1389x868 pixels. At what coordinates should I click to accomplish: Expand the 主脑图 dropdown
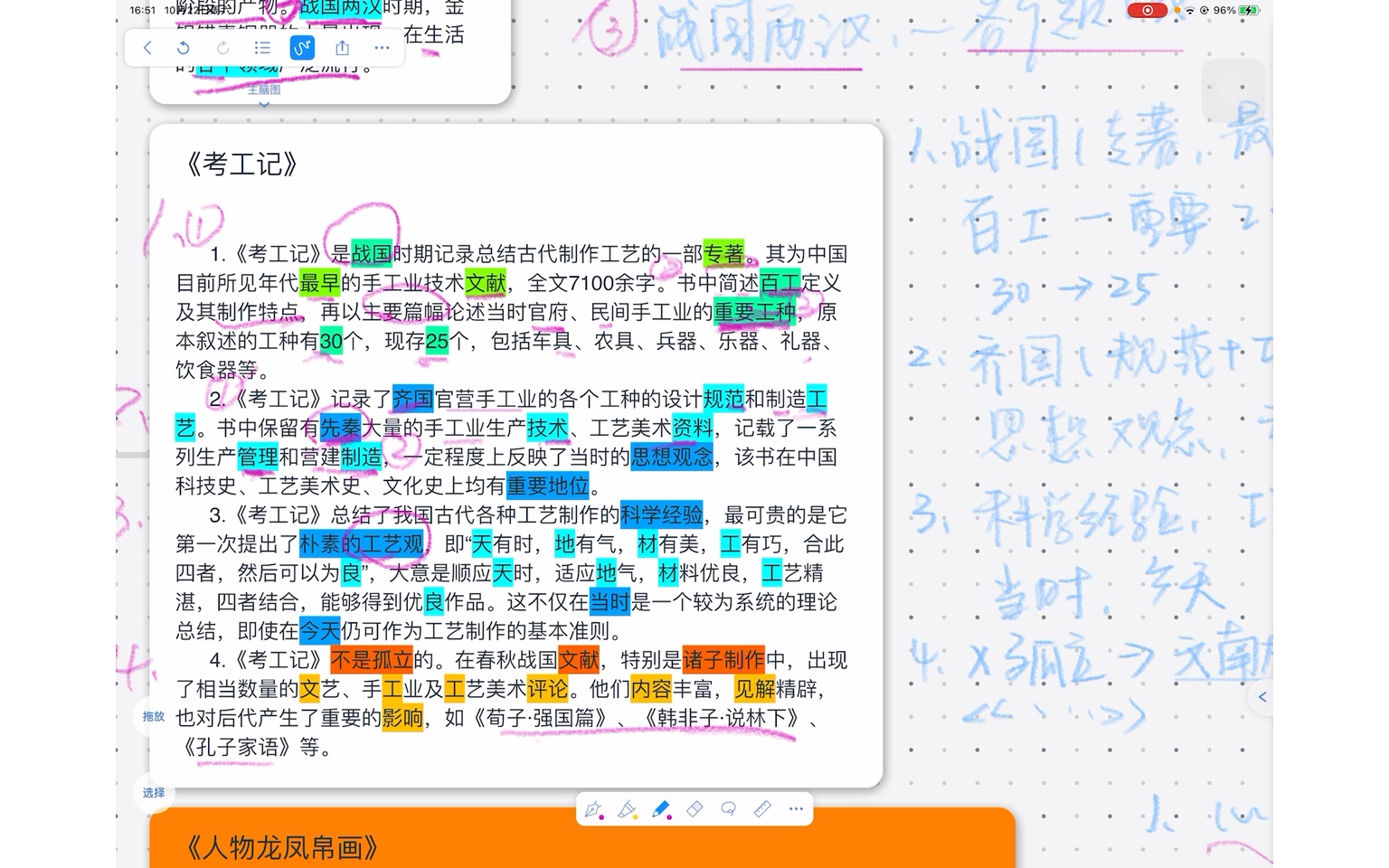(264, 96)
